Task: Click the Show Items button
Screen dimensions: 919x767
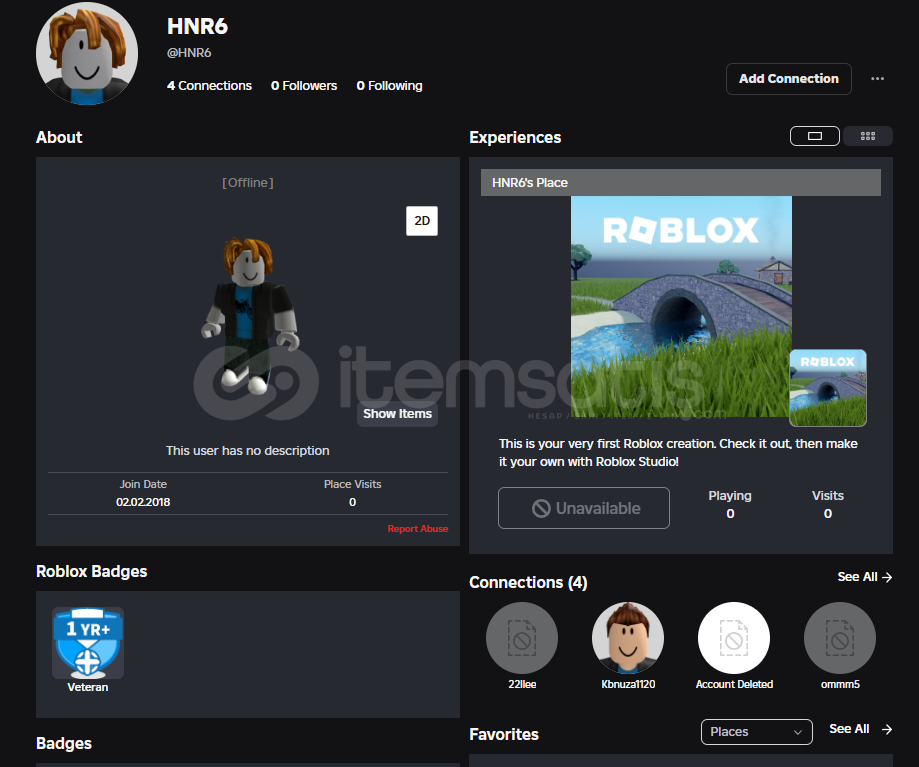Action: point(397,414)
